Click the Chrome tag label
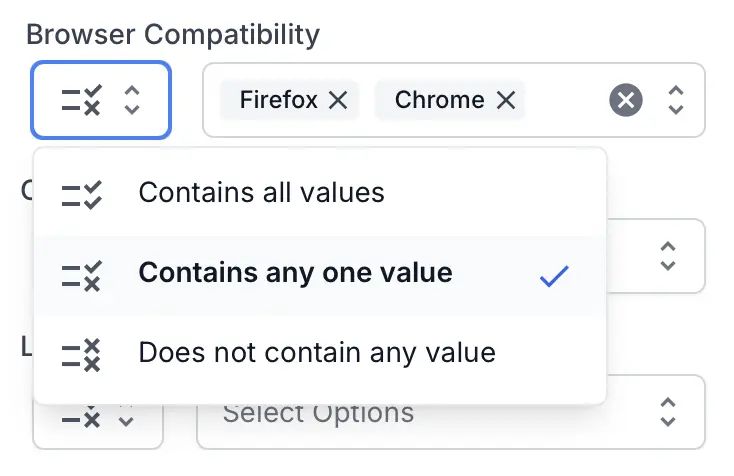 (x=439, y=100)
